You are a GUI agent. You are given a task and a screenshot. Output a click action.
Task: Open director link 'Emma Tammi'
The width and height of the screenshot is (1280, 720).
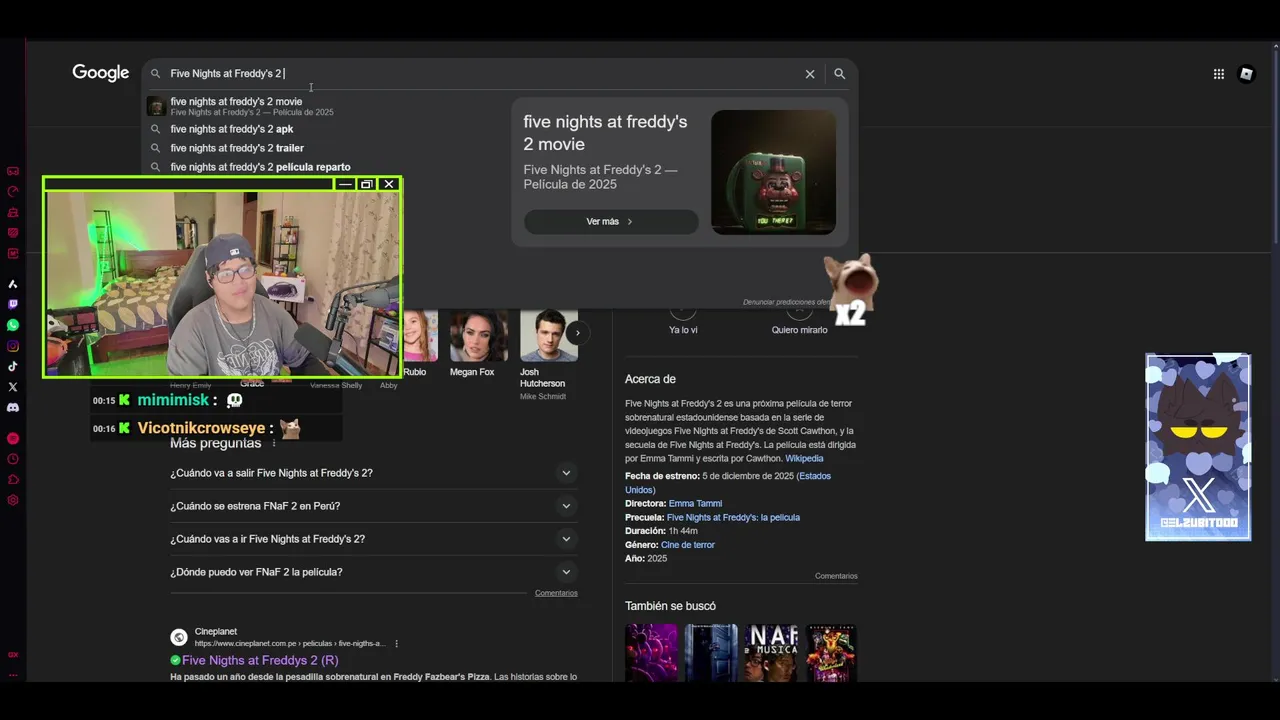[695, 504]
